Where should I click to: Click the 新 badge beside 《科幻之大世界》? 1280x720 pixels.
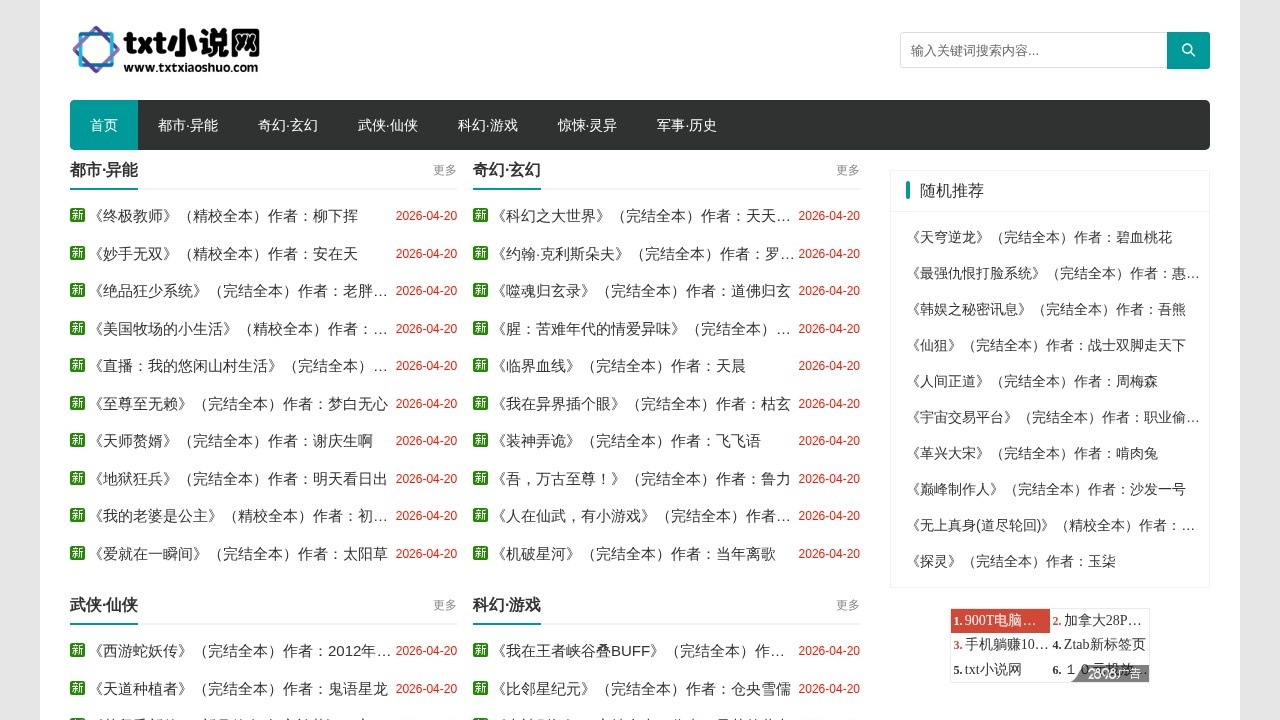(480, 216)
